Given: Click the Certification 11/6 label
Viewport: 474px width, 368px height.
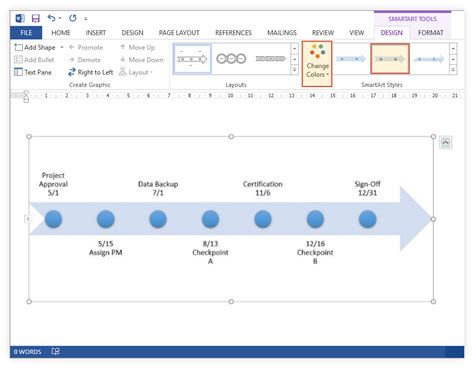Looking at the screenshot, I should pos(263,188).
